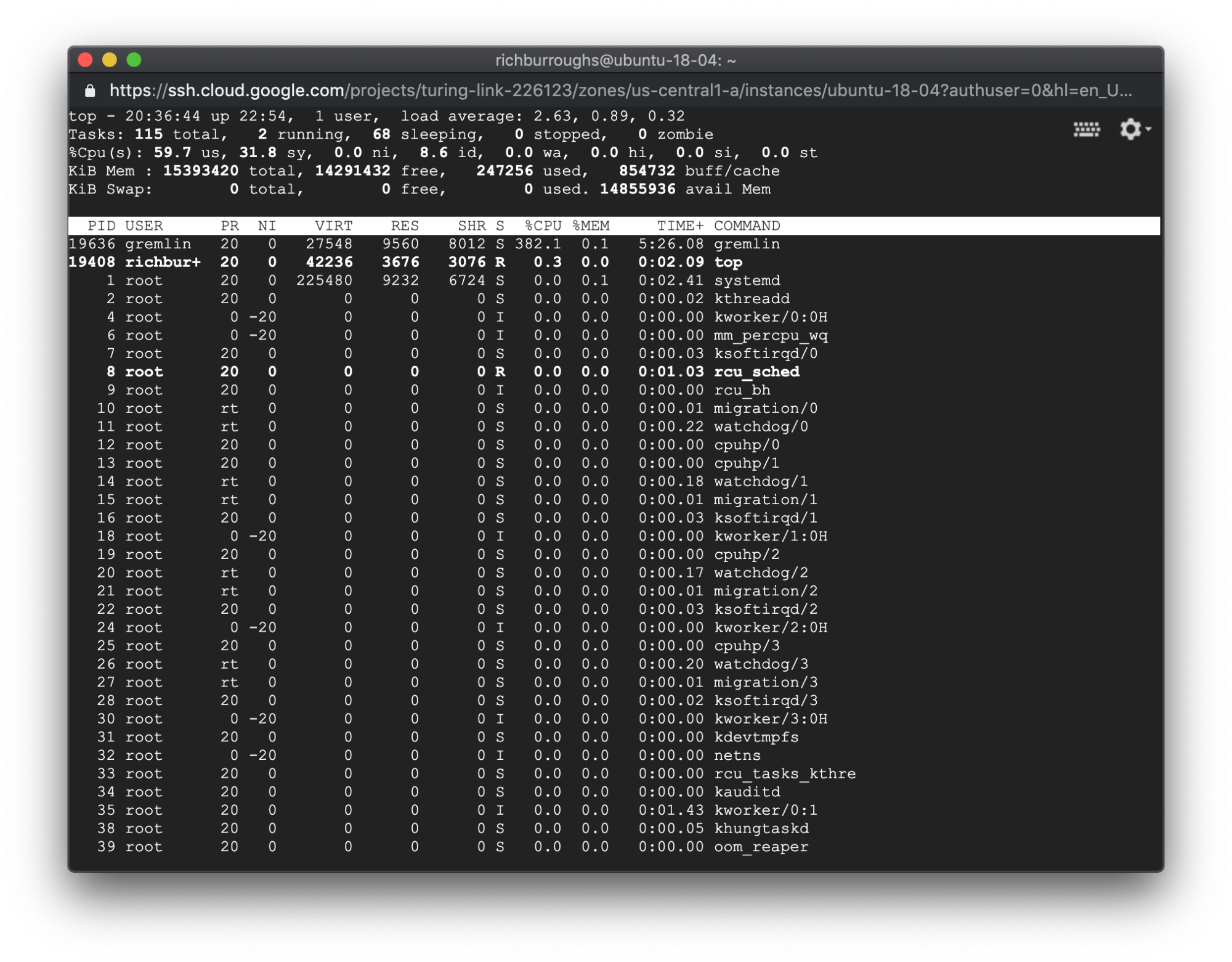Maximize the window with the green button
This screenshot has width=1232, height=962.
(134, 60)
